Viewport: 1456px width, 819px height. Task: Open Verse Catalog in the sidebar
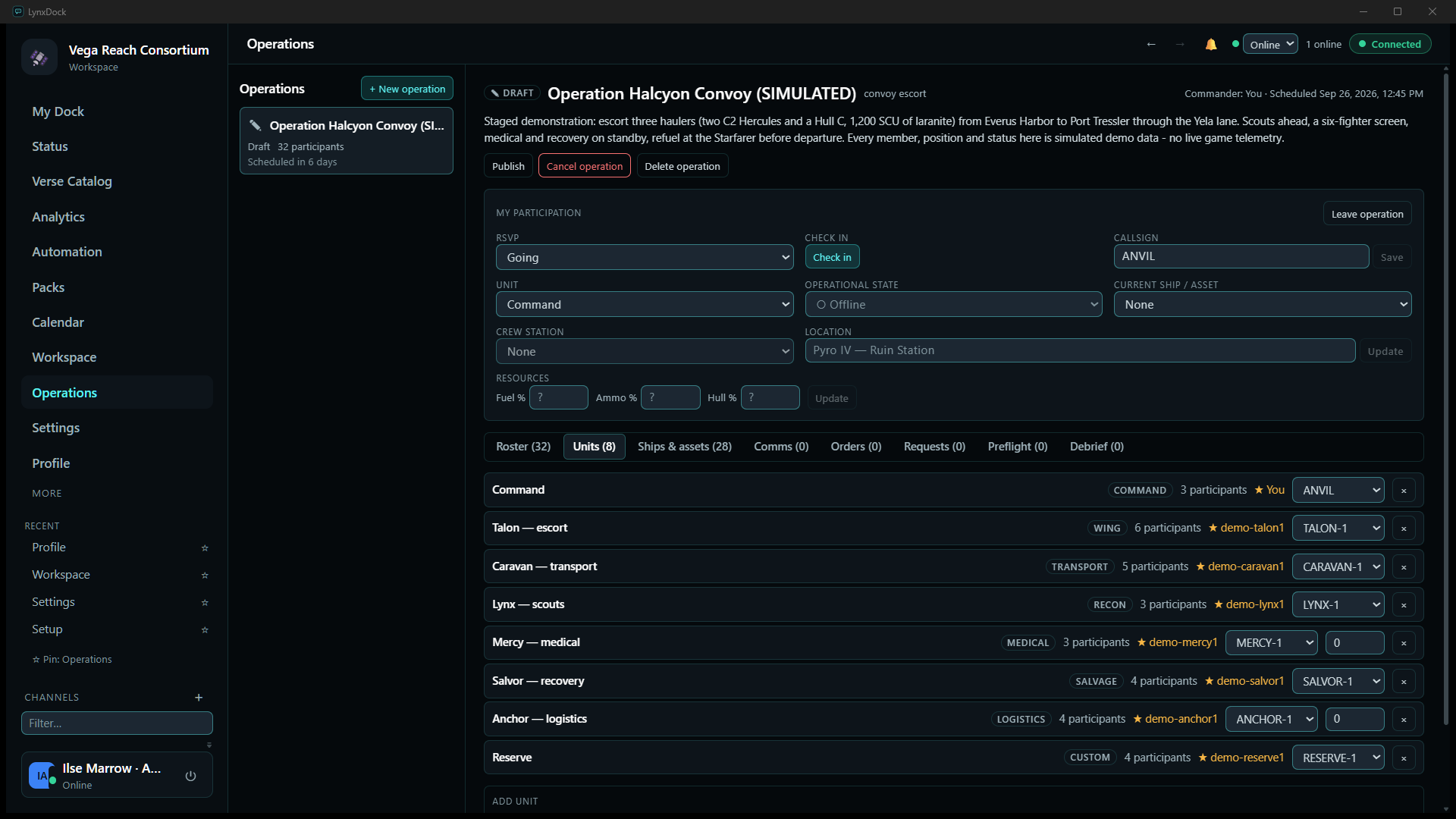click(x=117, y=182)
